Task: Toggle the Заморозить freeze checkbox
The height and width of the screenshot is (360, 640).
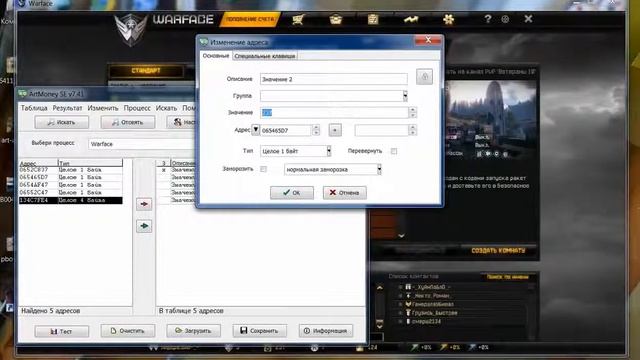Action: click(x=263, y=169)
